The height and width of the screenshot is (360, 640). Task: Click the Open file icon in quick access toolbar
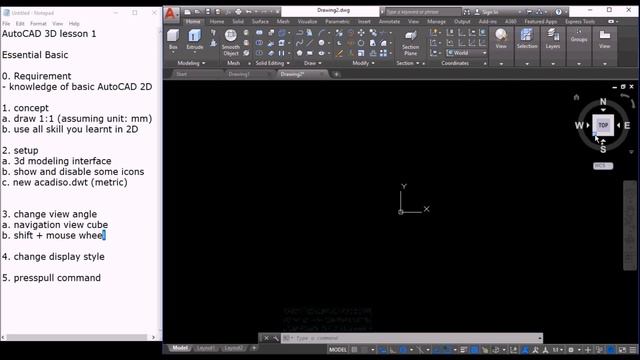(x=198, y=12)
